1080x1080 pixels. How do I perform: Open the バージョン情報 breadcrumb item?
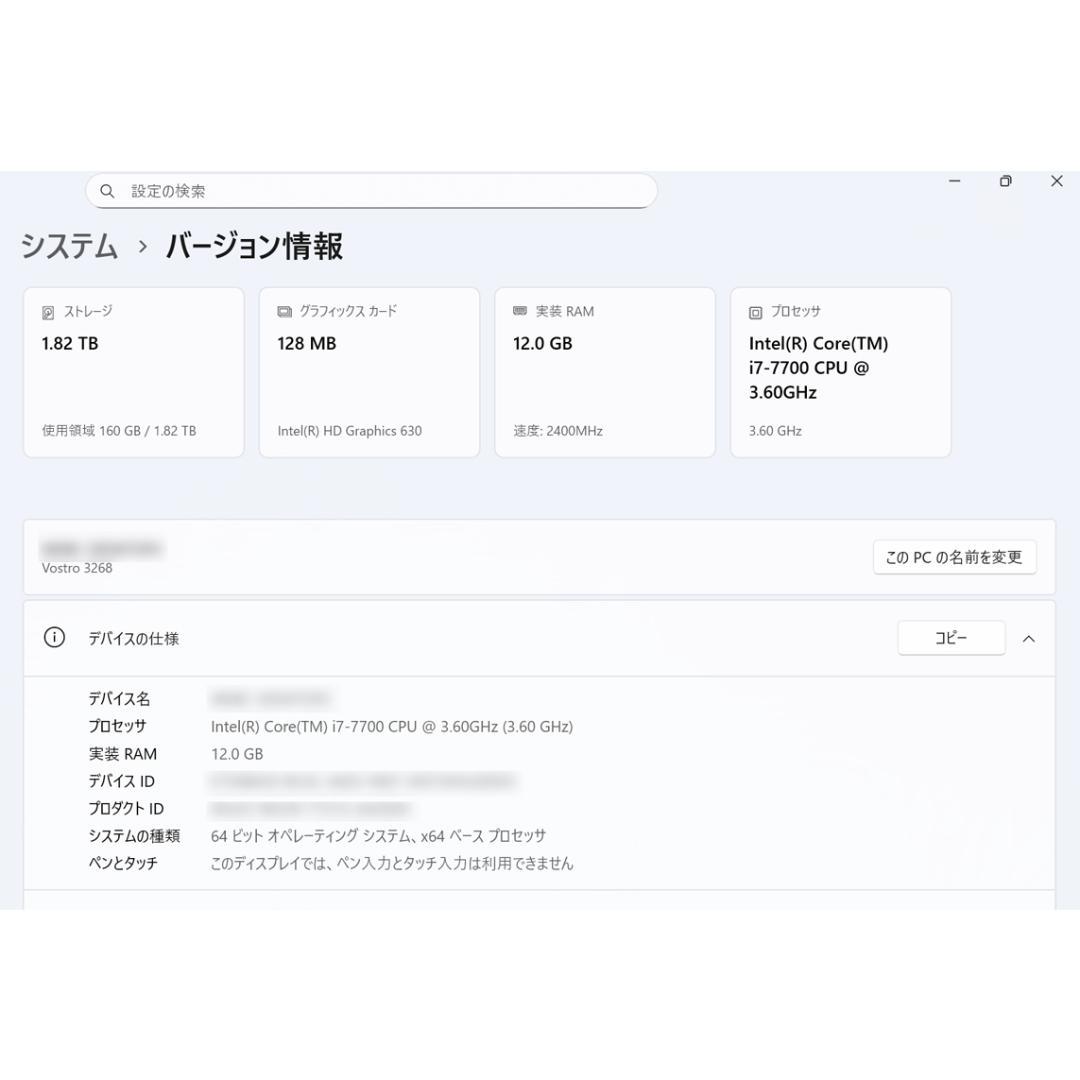click(x=253, y=246)
